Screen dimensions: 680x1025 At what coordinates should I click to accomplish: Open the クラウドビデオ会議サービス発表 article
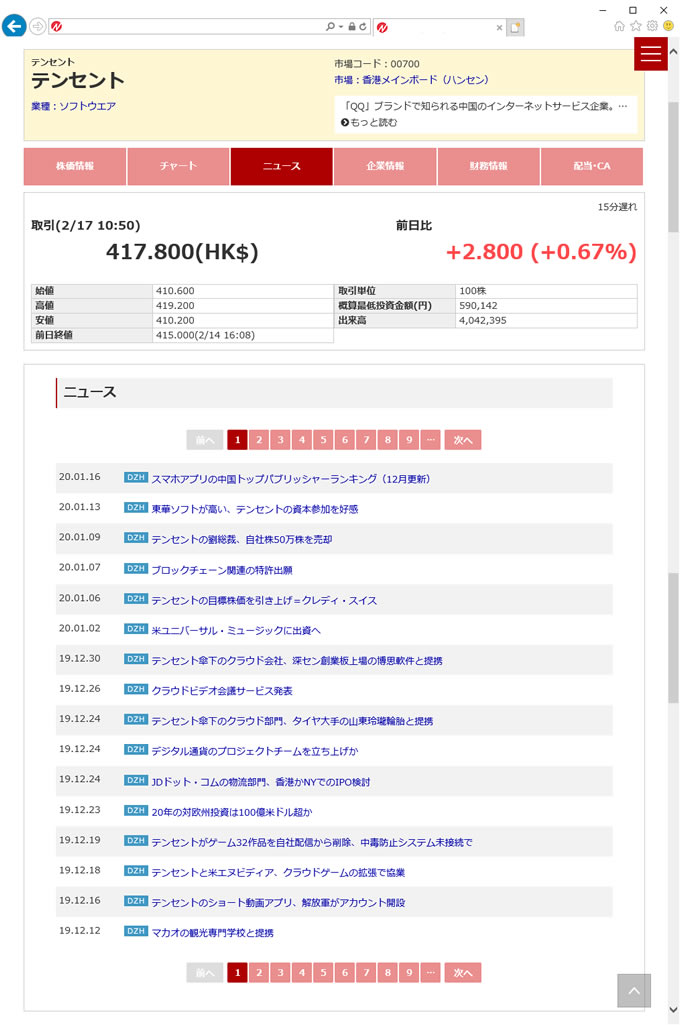click(x=221, y=691)
